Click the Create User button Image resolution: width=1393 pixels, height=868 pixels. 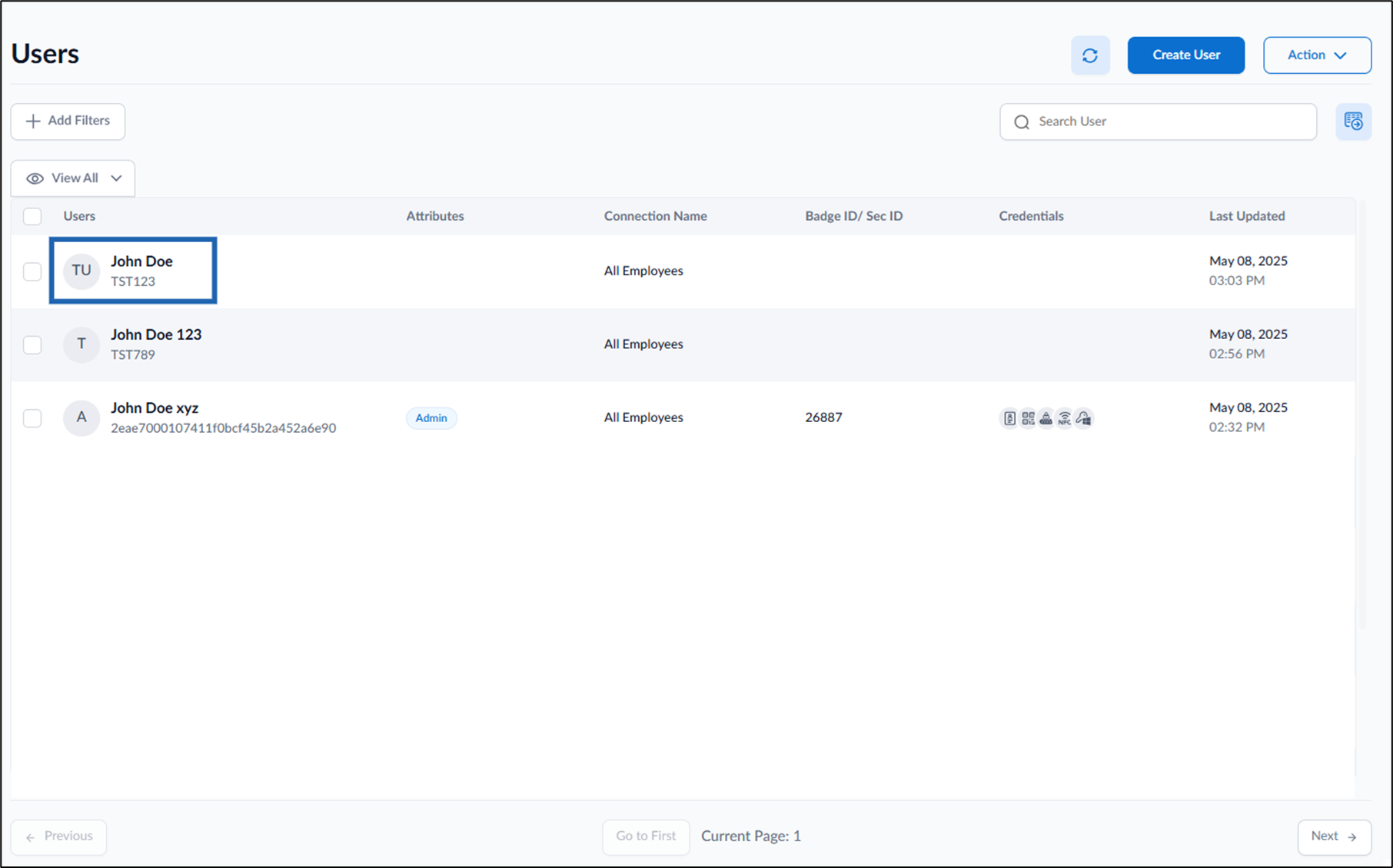tap(1186, 55)
